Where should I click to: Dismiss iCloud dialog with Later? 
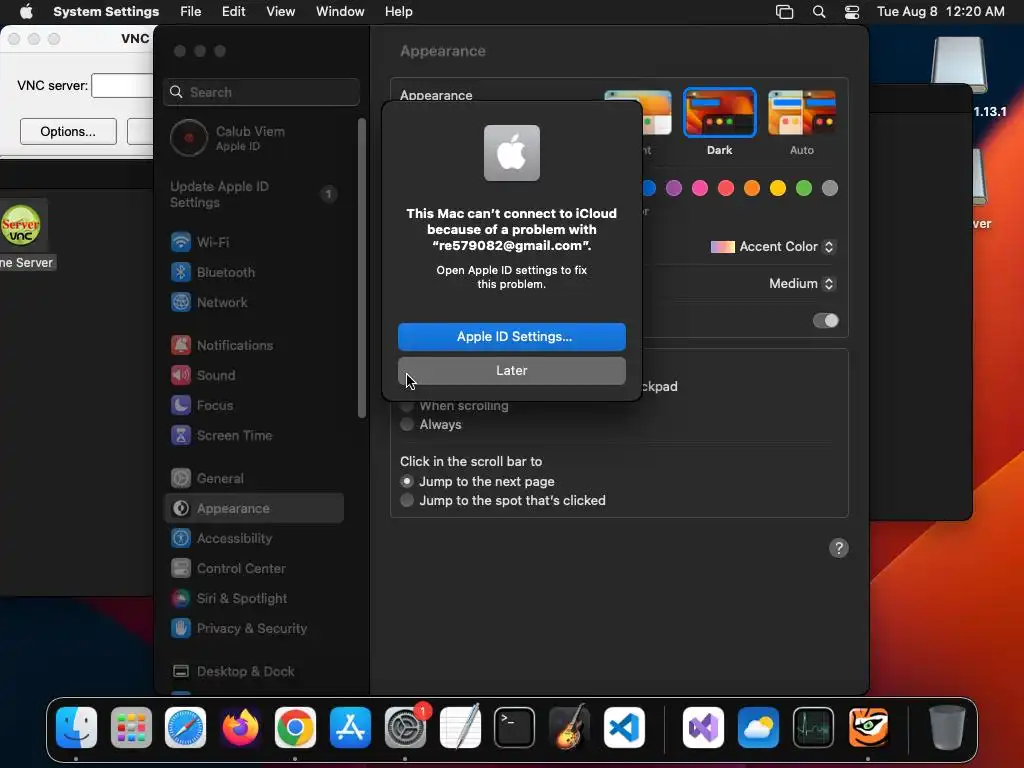[512, 371]
